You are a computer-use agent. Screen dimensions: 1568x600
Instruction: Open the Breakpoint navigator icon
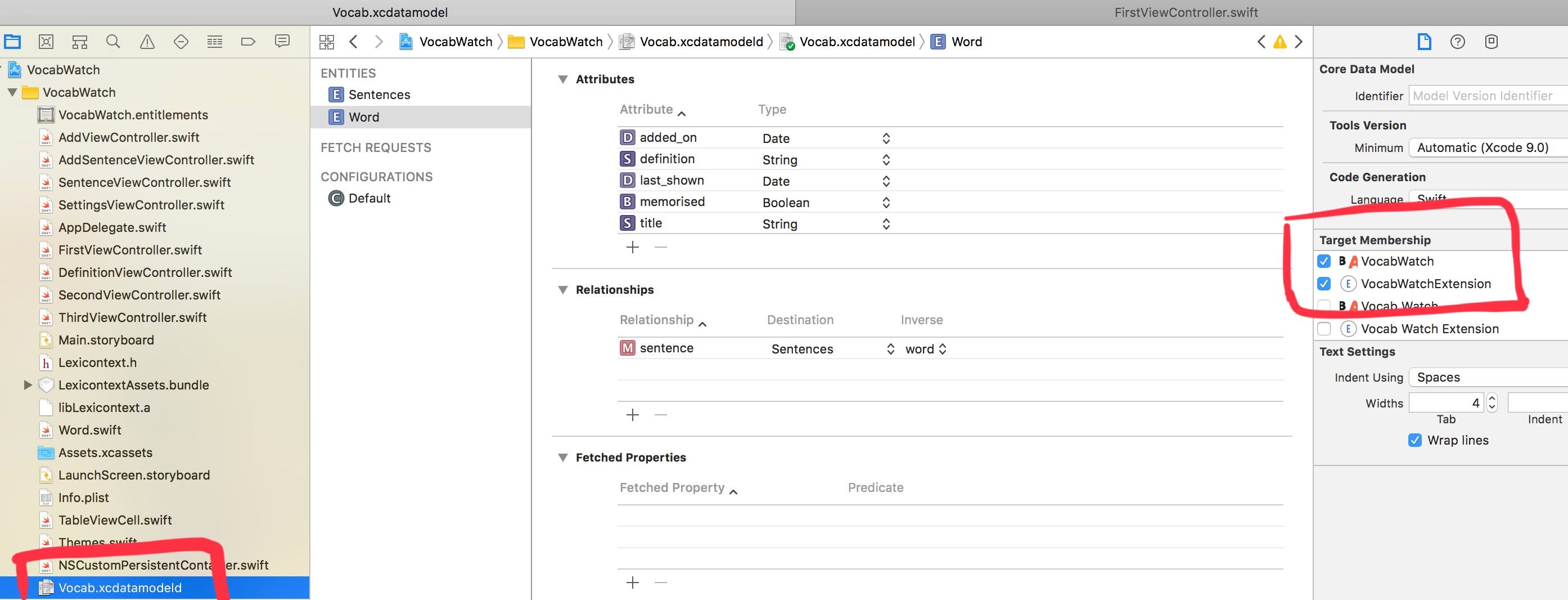coord(249,42)
